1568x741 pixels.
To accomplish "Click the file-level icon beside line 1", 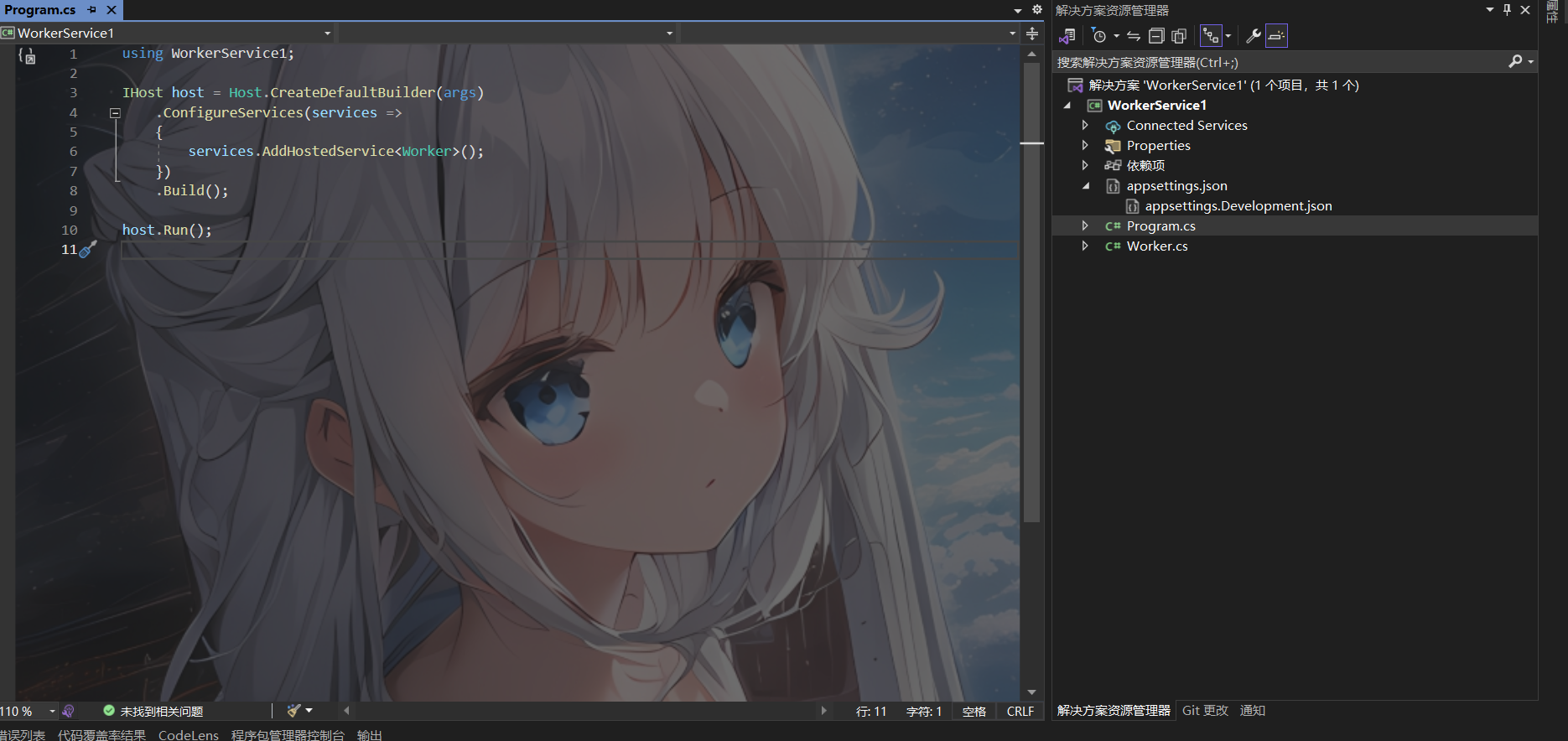I will [27, 56].
